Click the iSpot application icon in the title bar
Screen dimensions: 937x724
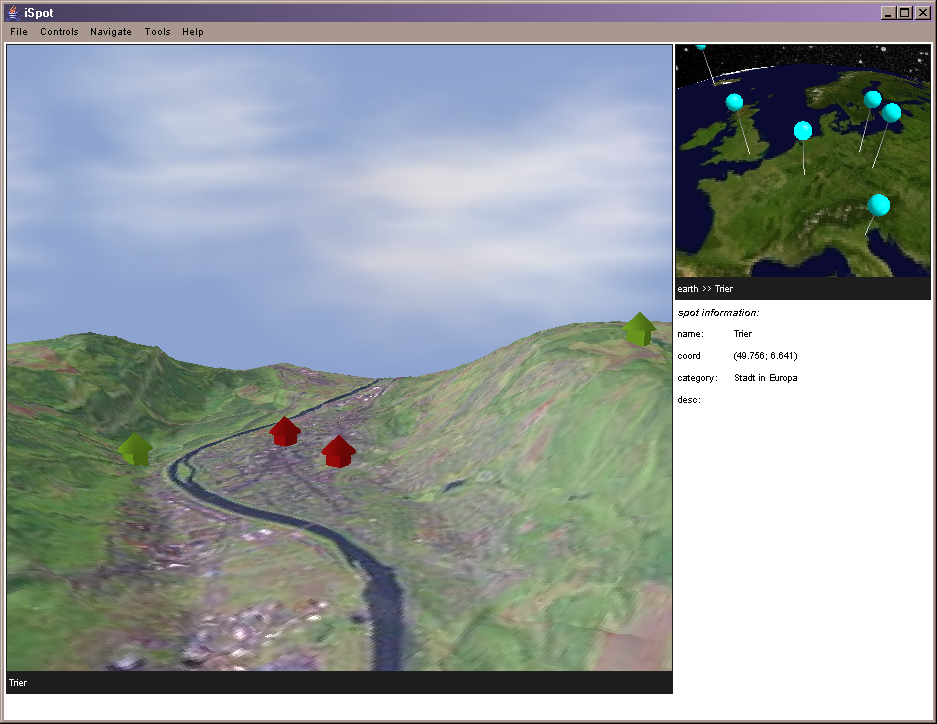(x=12, y=13)
